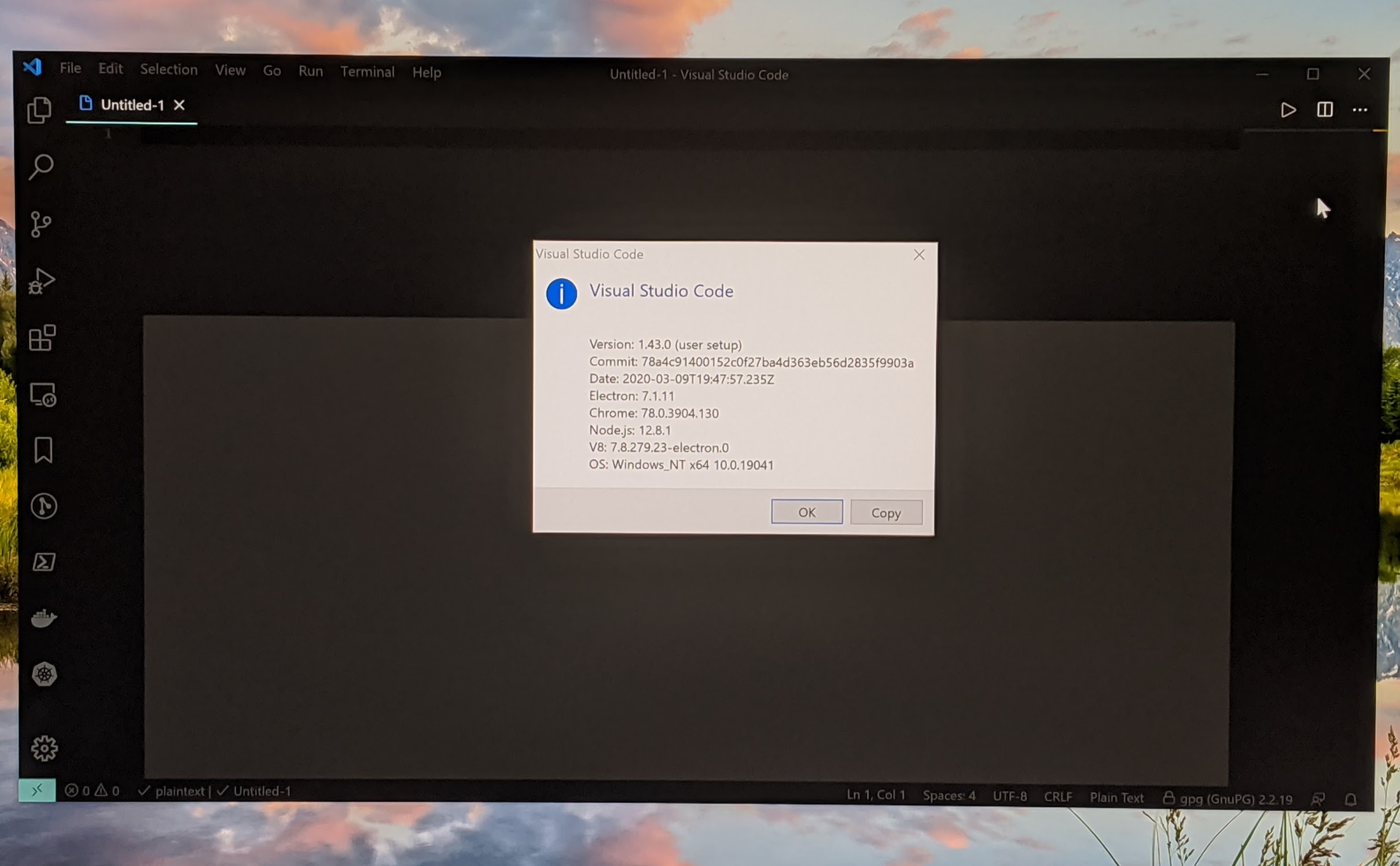Viewport: 1400px width, 866px height.
Task: Open the Go menu
Action: click(x=272, y=71)
